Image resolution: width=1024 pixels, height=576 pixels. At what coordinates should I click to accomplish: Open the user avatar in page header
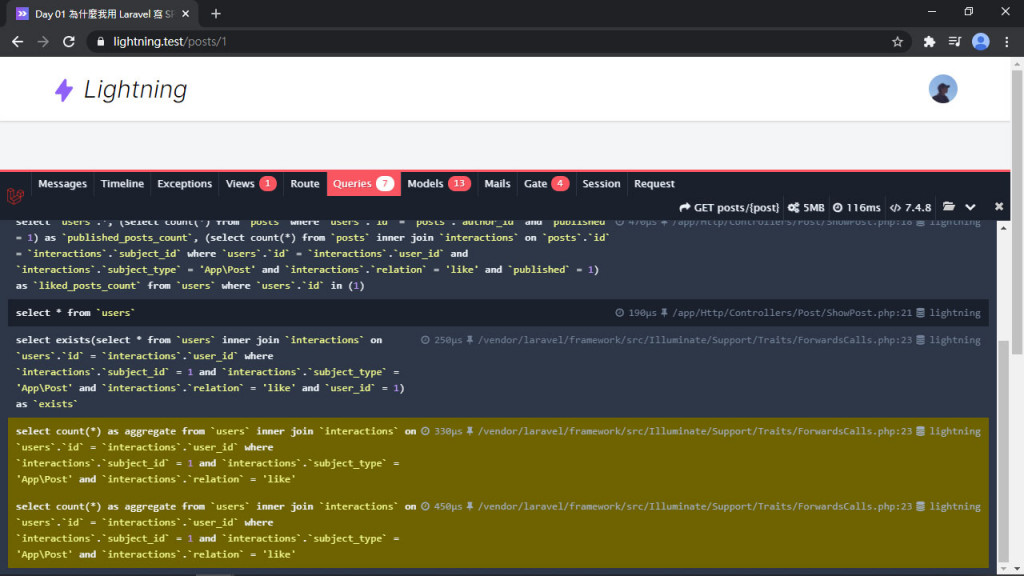point(942,89)
